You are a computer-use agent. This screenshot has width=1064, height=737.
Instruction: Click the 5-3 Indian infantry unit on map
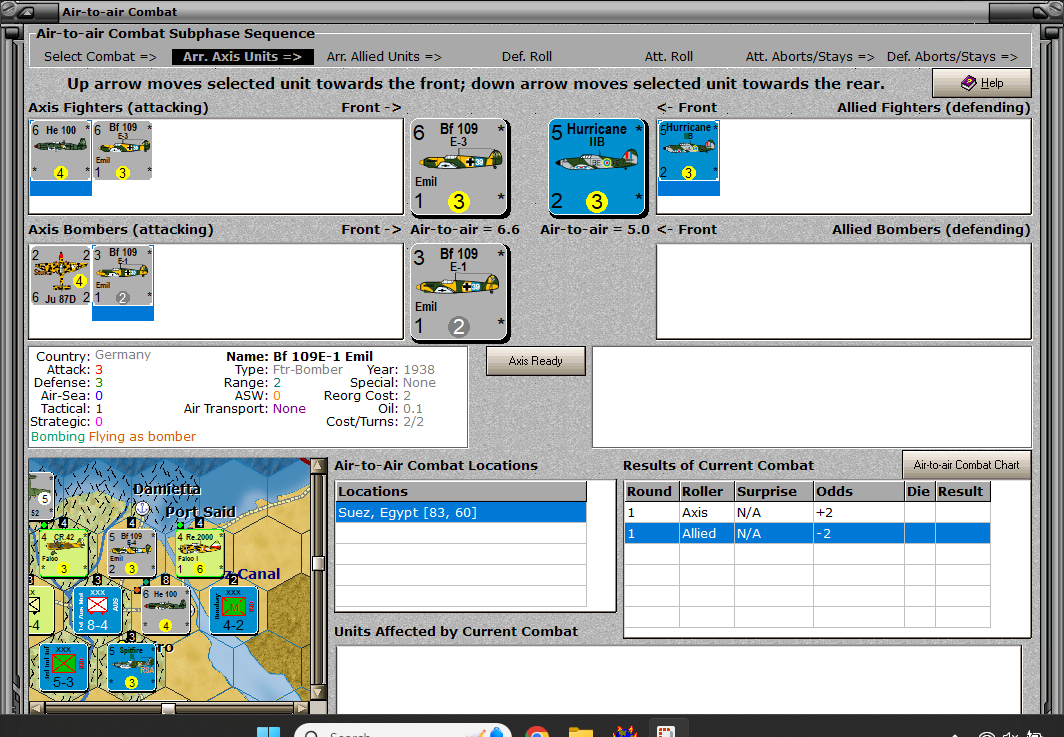click(x=63, y=667)
